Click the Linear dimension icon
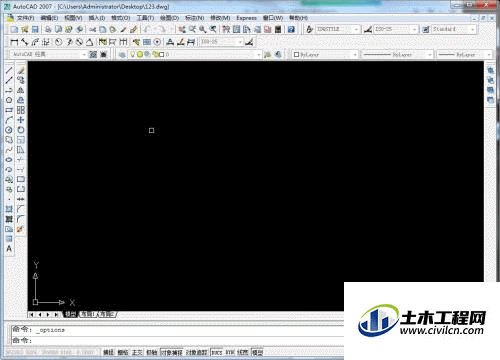The image size is (500, 360). [x=14, y=42]
